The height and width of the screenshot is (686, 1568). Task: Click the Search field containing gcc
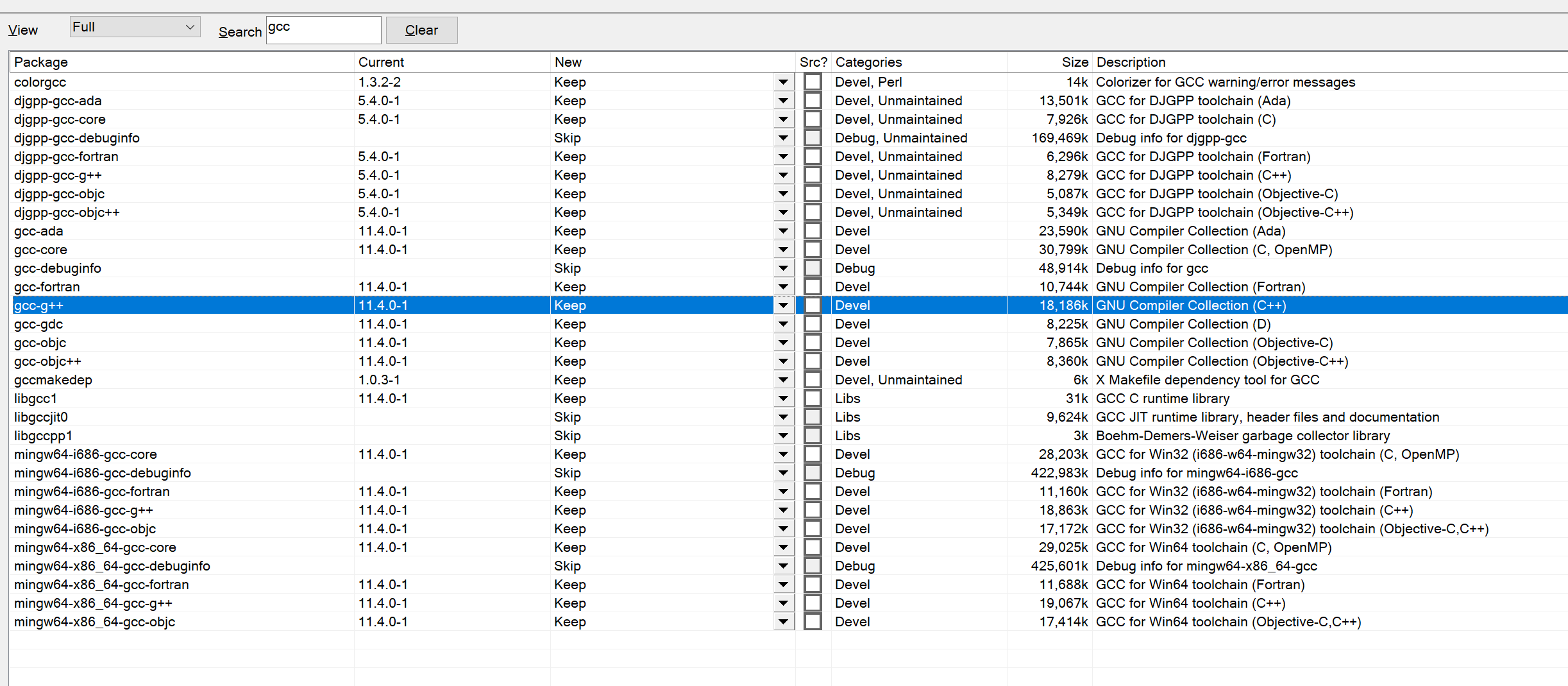coord(323,30)
